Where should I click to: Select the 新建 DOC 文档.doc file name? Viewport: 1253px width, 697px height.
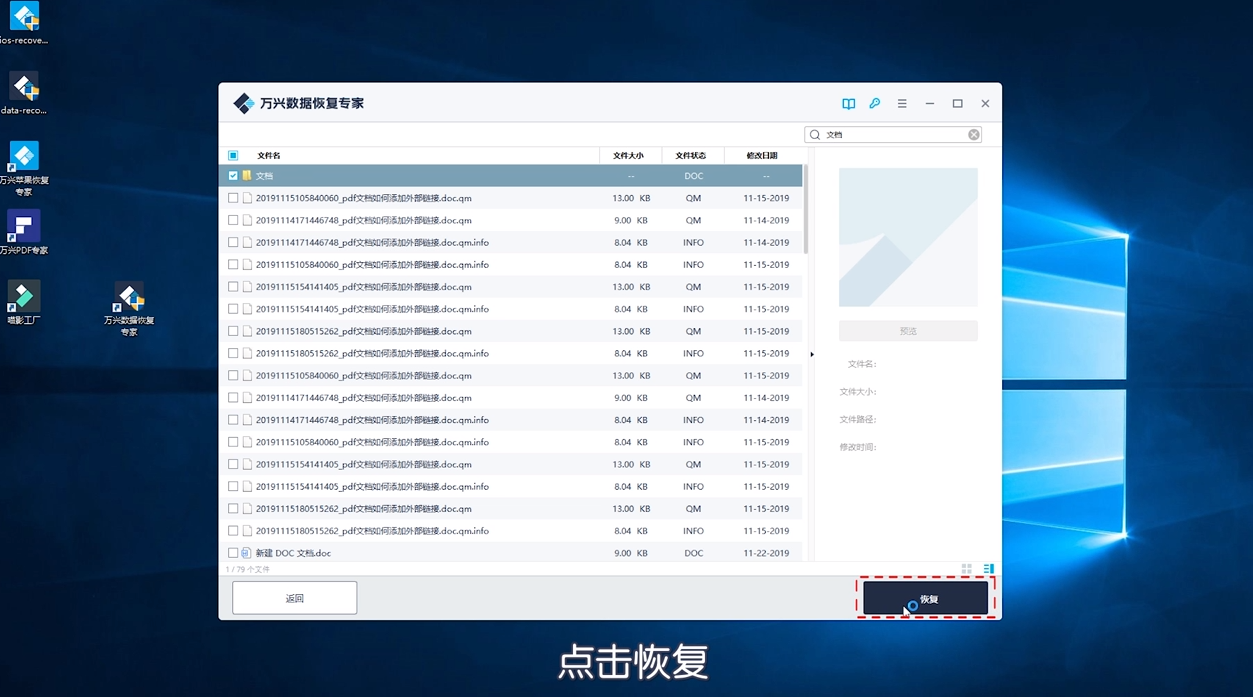pyautogui.click(x=293, y=553)
